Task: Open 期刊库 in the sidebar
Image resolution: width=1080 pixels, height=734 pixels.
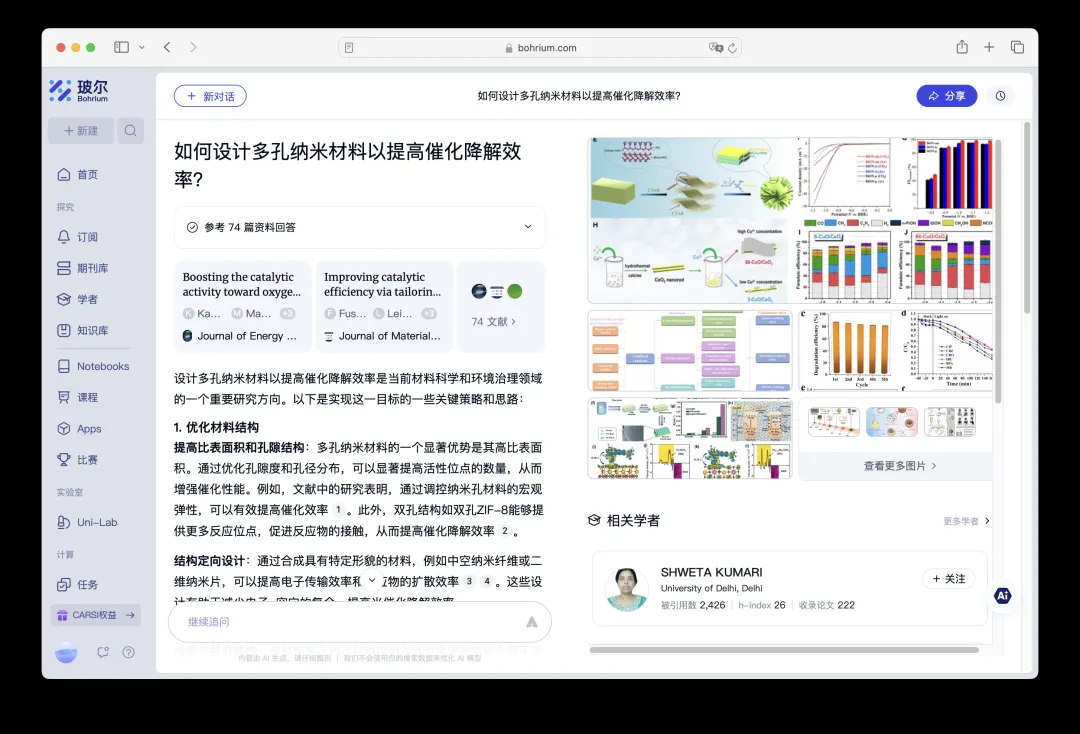Action: coord(83,268)
